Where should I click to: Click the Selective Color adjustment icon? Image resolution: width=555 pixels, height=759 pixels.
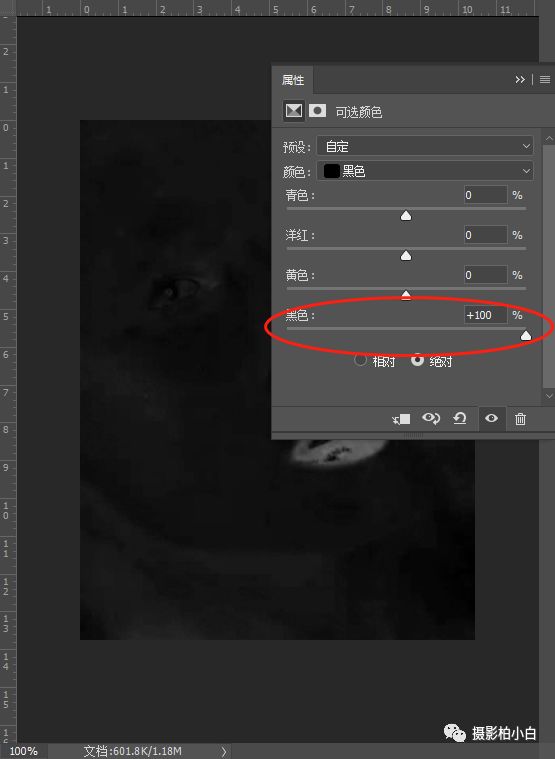point(293,111)
